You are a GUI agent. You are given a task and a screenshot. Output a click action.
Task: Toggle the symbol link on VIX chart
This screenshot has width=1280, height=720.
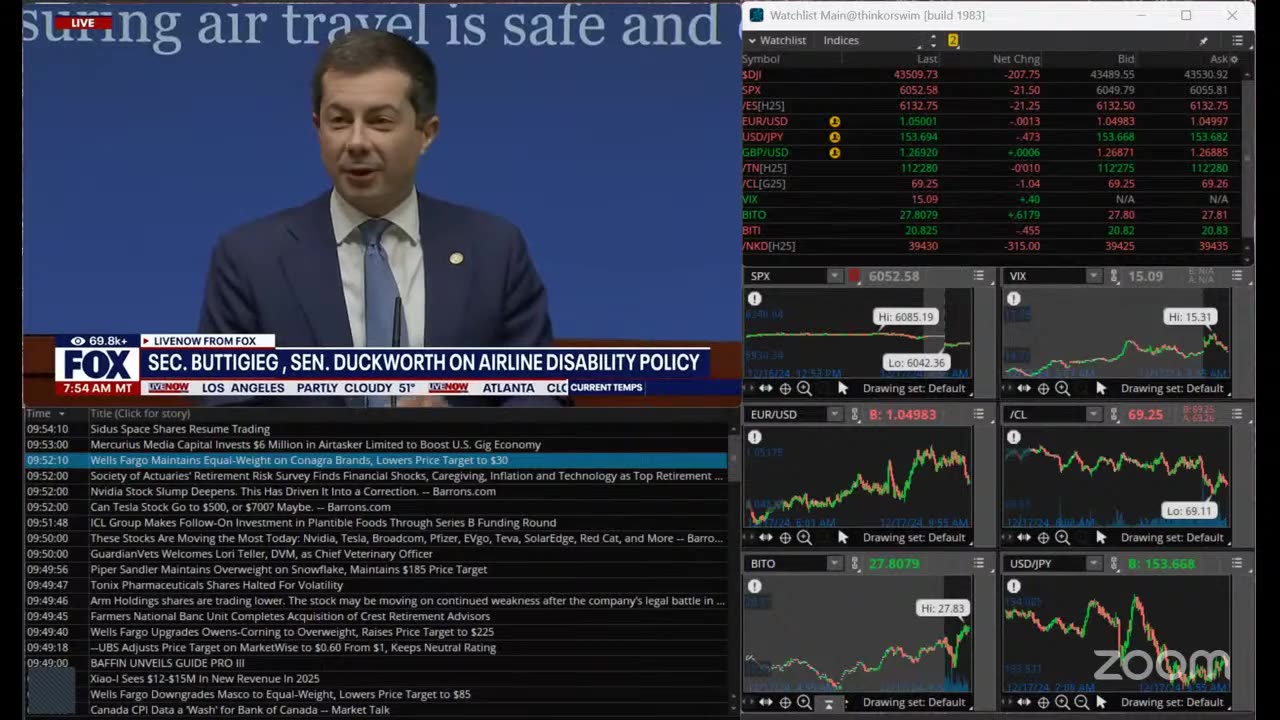(1113, 276)
